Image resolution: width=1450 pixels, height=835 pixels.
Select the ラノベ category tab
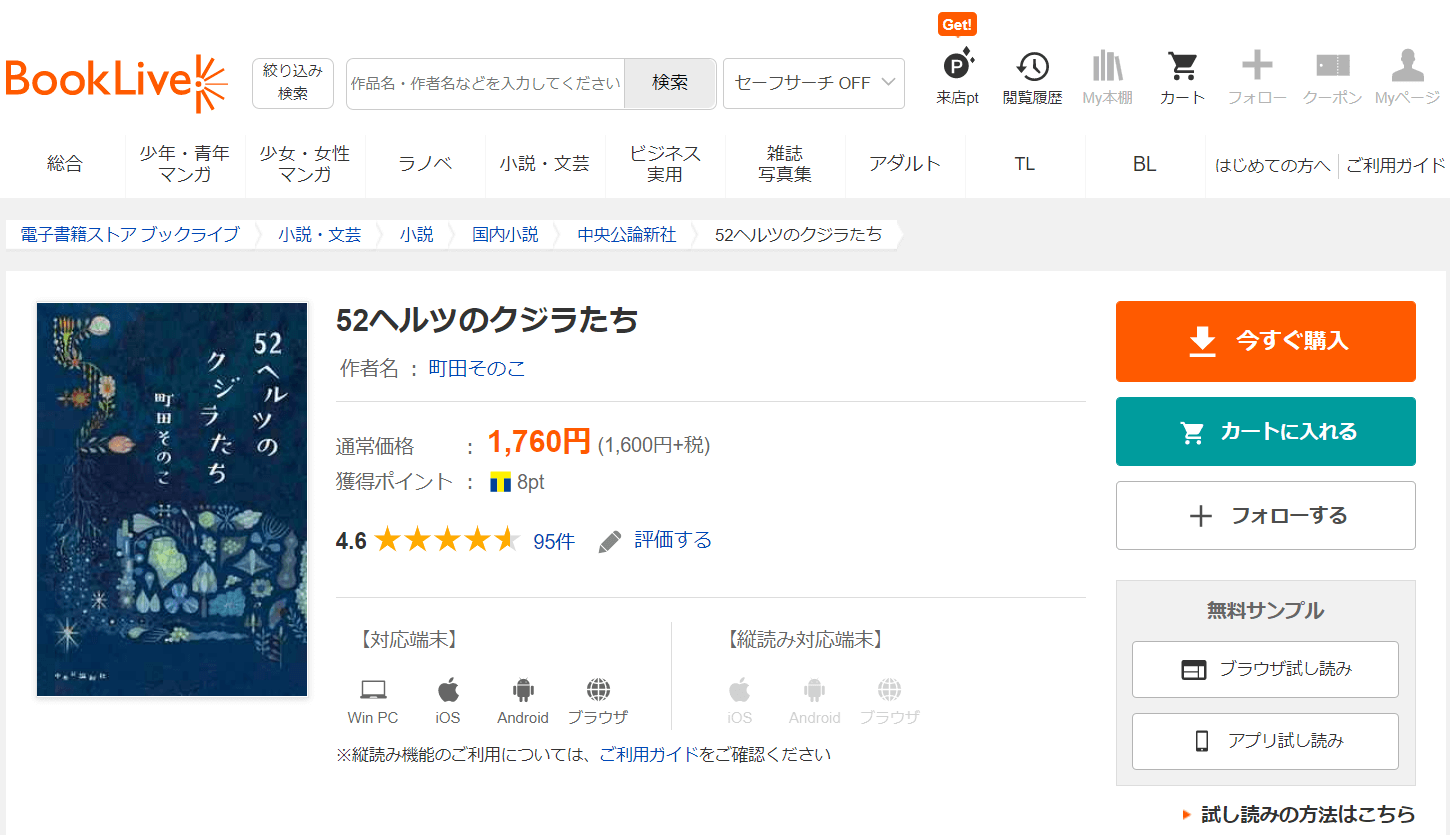tap(425, 164)
